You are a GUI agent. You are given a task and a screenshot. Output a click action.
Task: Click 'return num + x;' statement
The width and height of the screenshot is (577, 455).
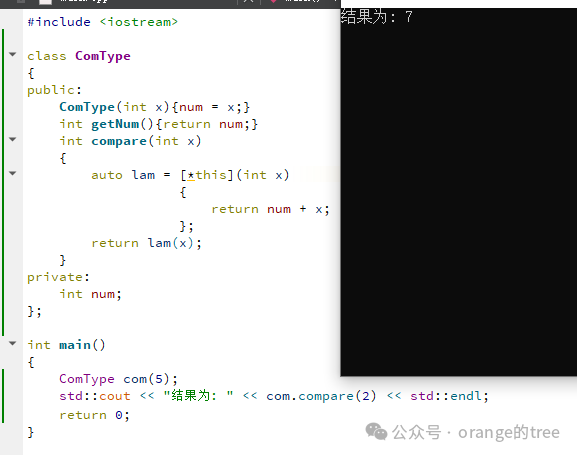point(270,209)
